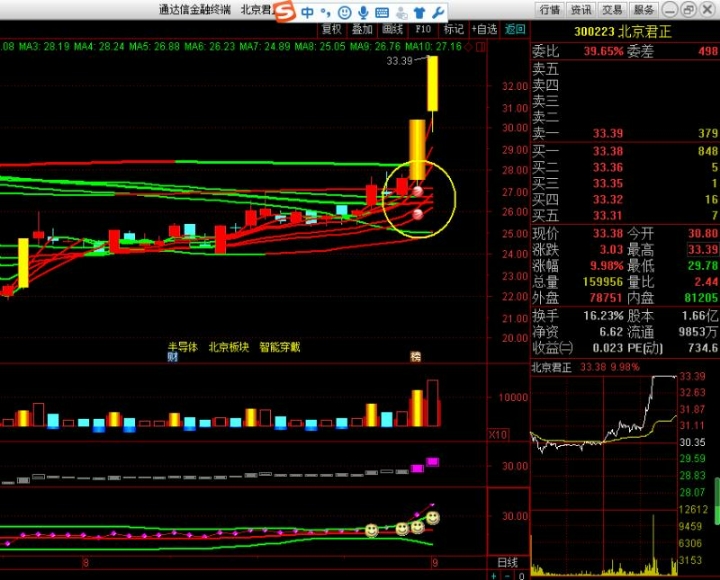Click the 300223 北京君正 stock title

[623, 32]
